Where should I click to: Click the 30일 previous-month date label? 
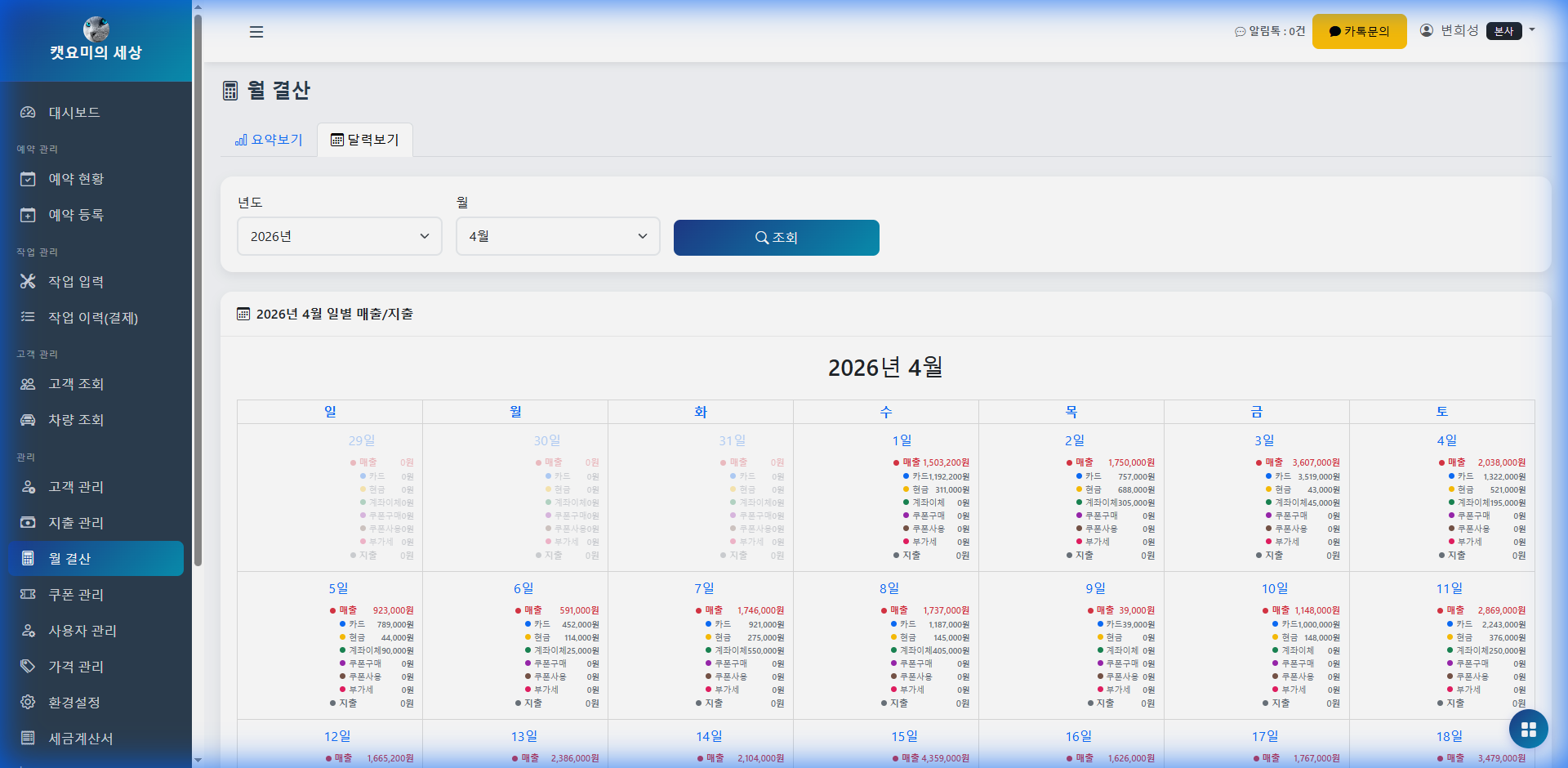[x=547, y=440]
